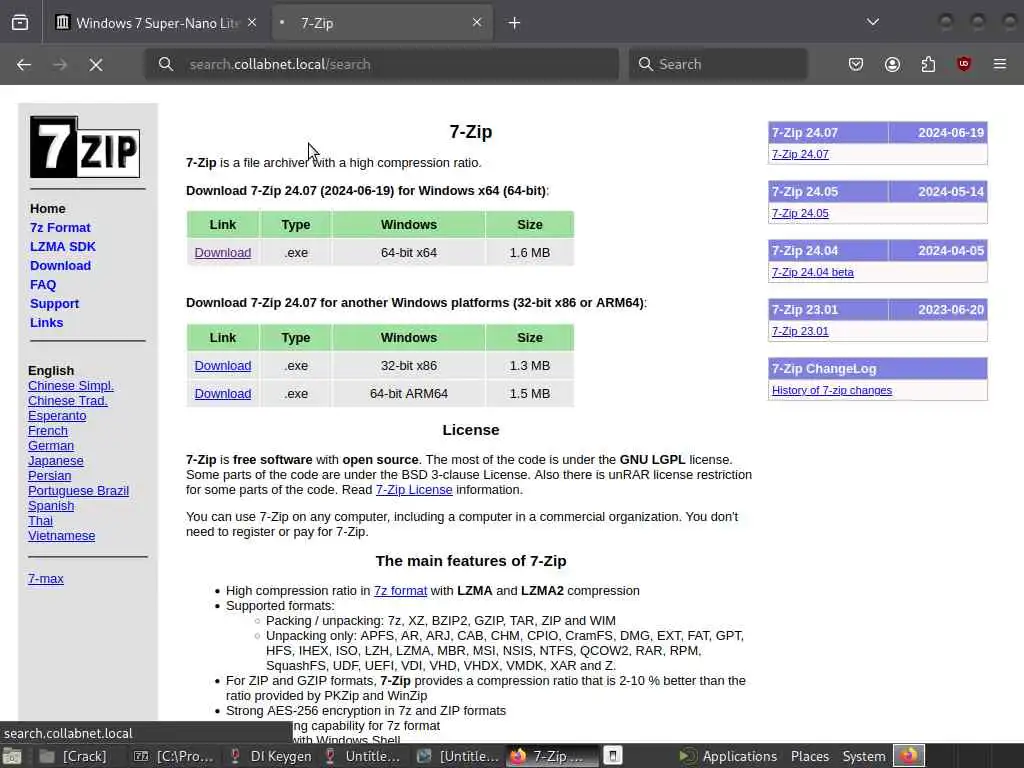Viewport: 1024px width, 768px height.
Task: Expand the list all tabs chevron
Action: [x=872, y=23]
